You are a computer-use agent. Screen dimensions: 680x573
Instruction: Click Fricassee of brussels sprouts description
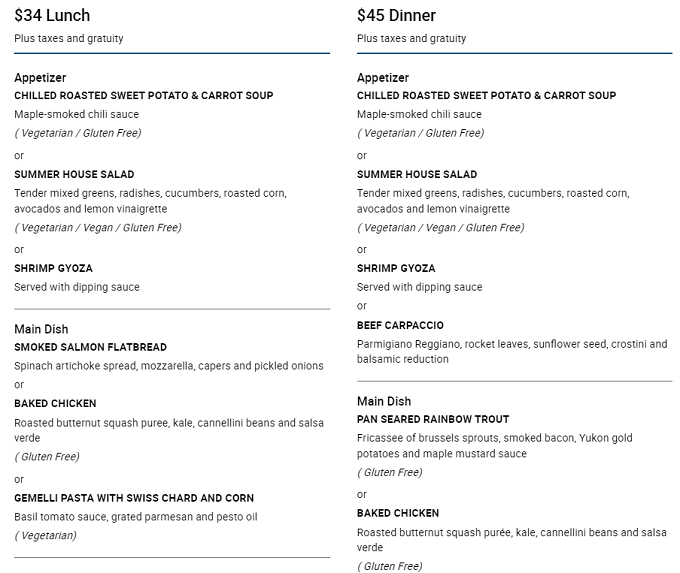494,445
